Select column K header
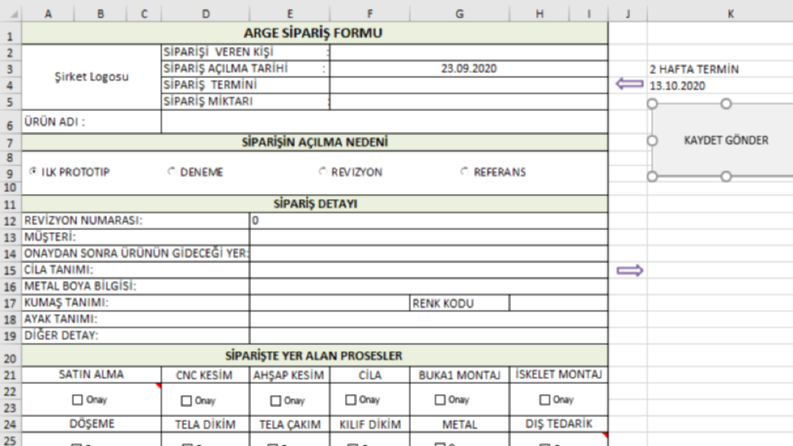The width and height of the screenshot is (793, 446). click(x=730, y=14)
